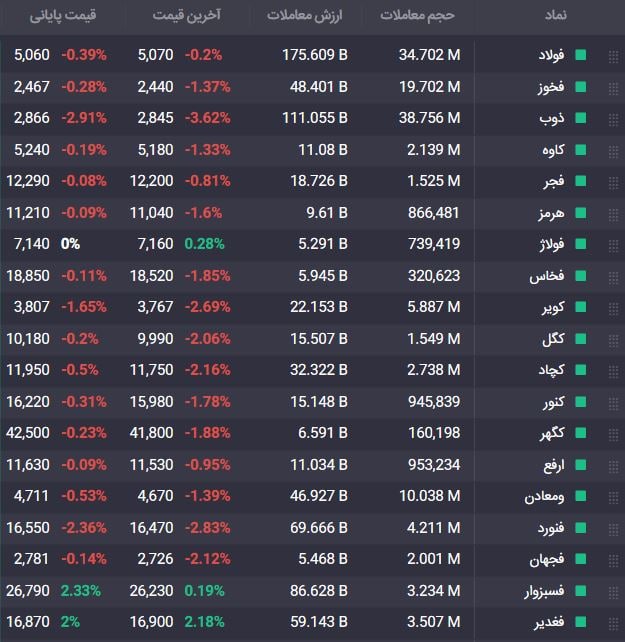Click the green status square beside کگل
The image size is (625, 642).
tap(580, 339)
